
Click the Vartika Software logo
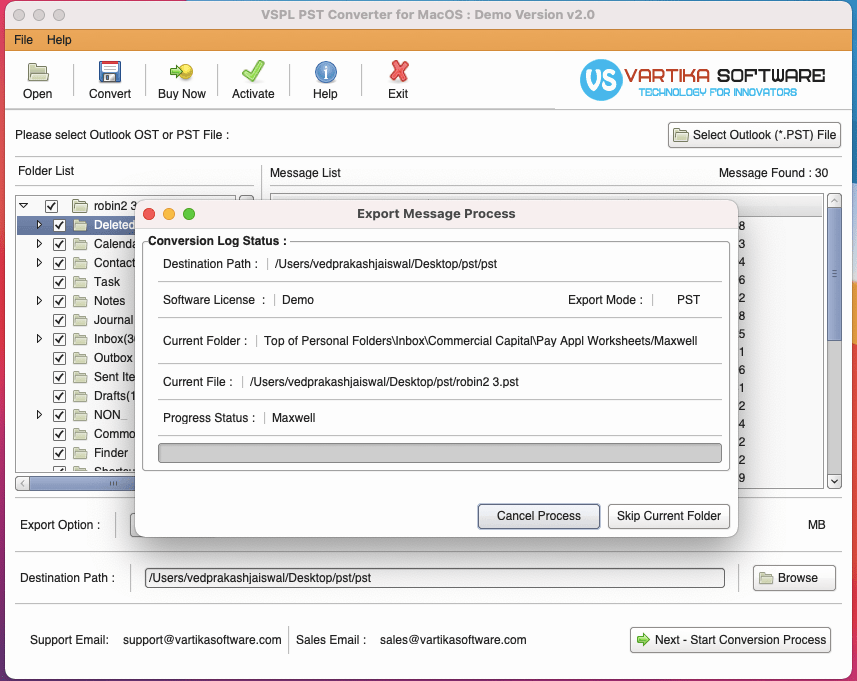(x=703, y=80)
